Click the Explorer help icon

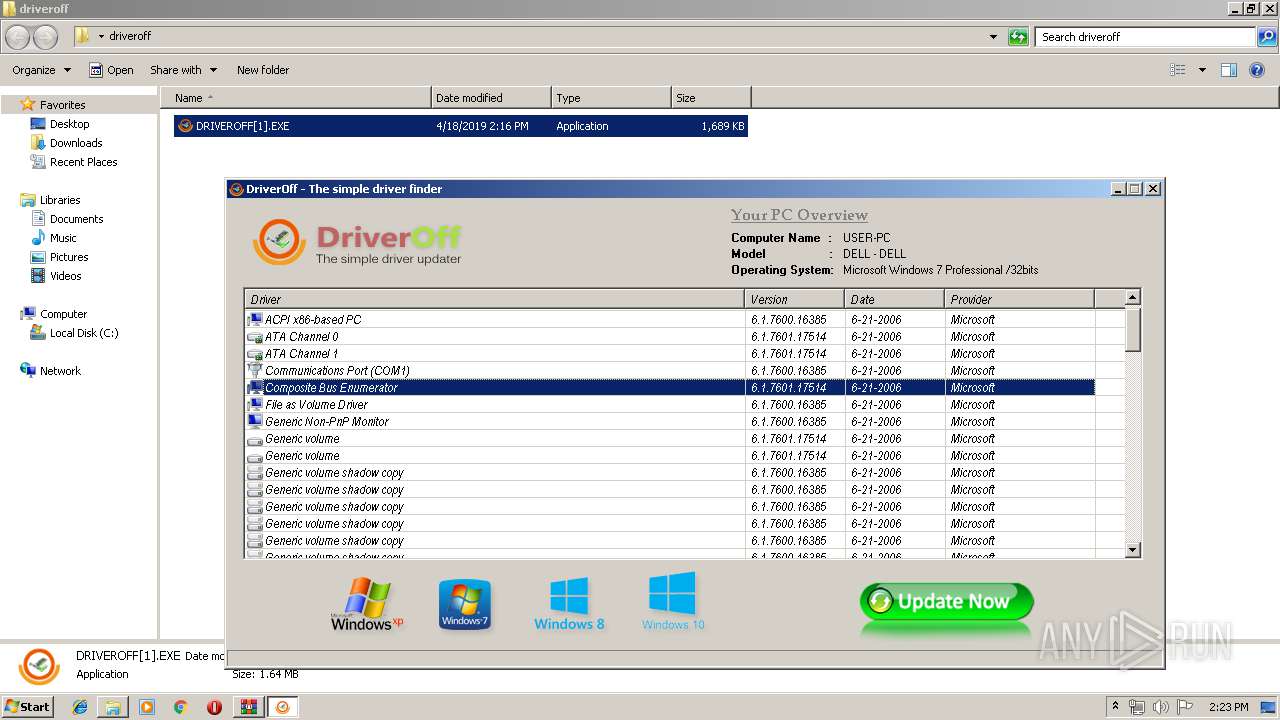[x=1258, y=70]
